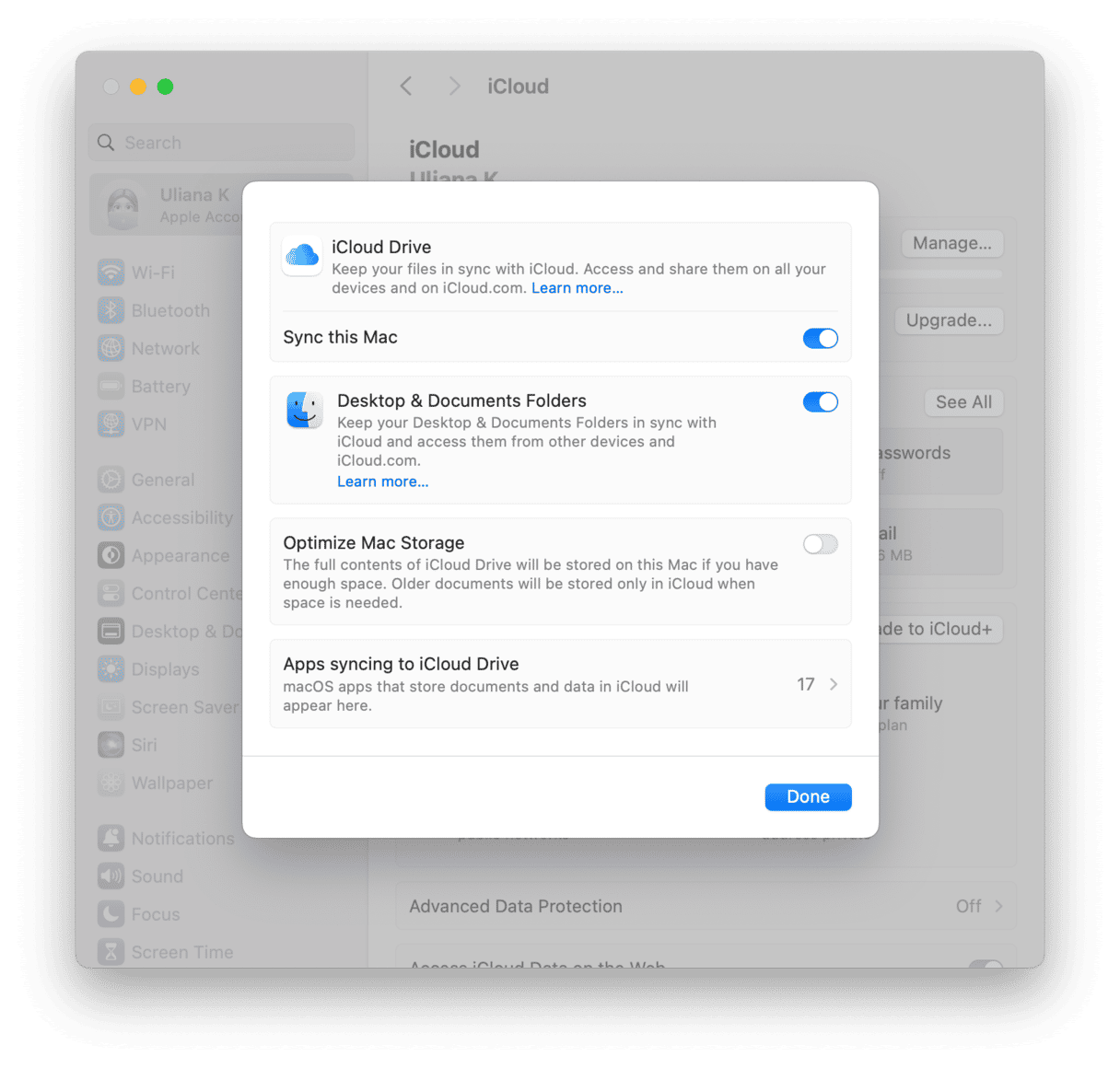Open the Displays icon in sidebar
This screenshot has height=1068, width=1120.
[111, 669]
